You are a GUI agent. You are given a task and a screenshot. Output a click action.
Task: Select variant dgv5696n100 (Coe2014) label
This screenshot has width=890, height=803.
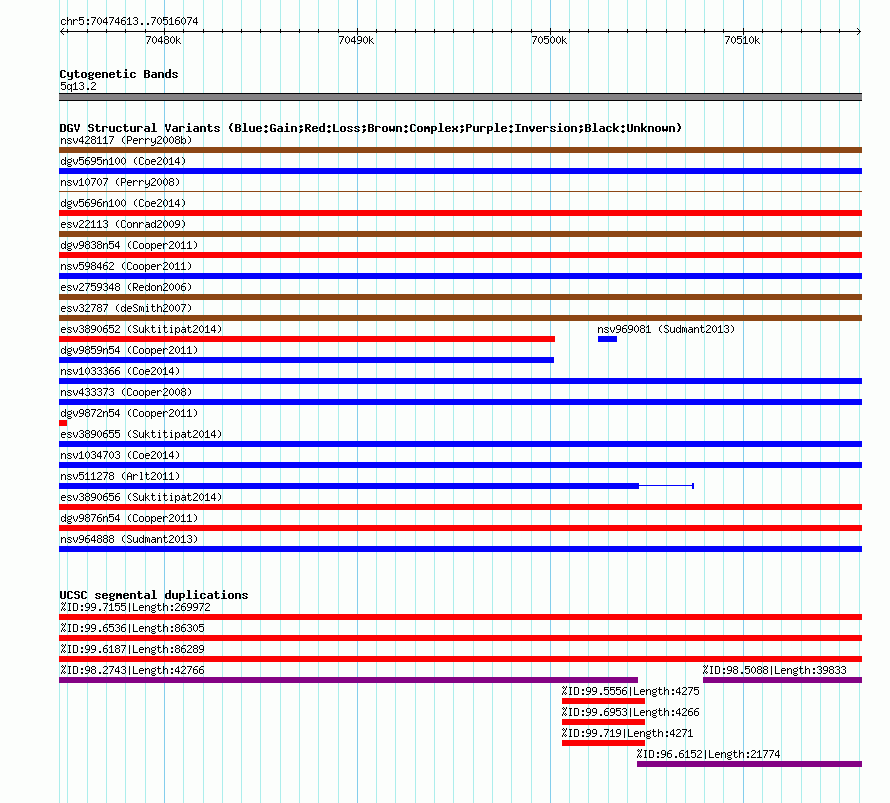(123, 203)
